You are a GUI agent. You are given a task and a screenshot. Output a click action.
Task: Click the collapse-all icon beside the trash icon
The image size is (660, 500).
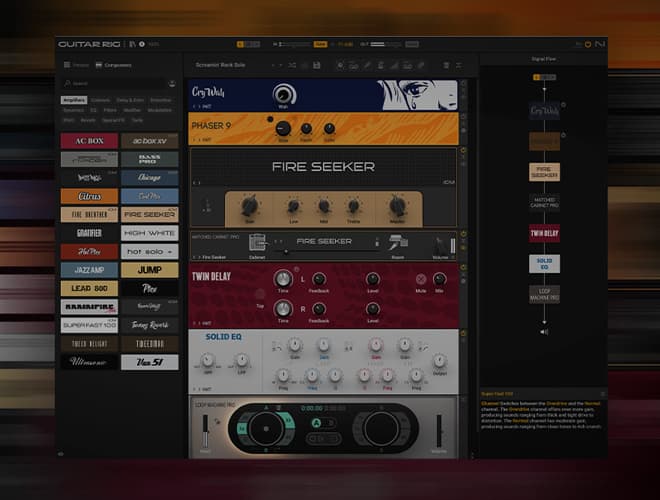[x=459, y=65]
